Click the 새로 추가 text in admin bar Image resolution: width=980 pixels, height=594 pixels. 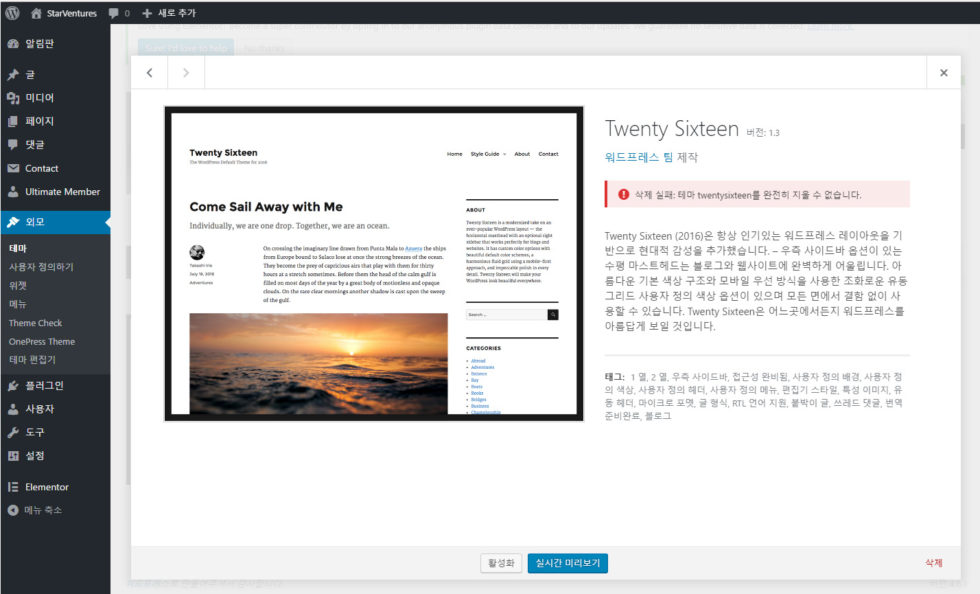tap(177, 13)
